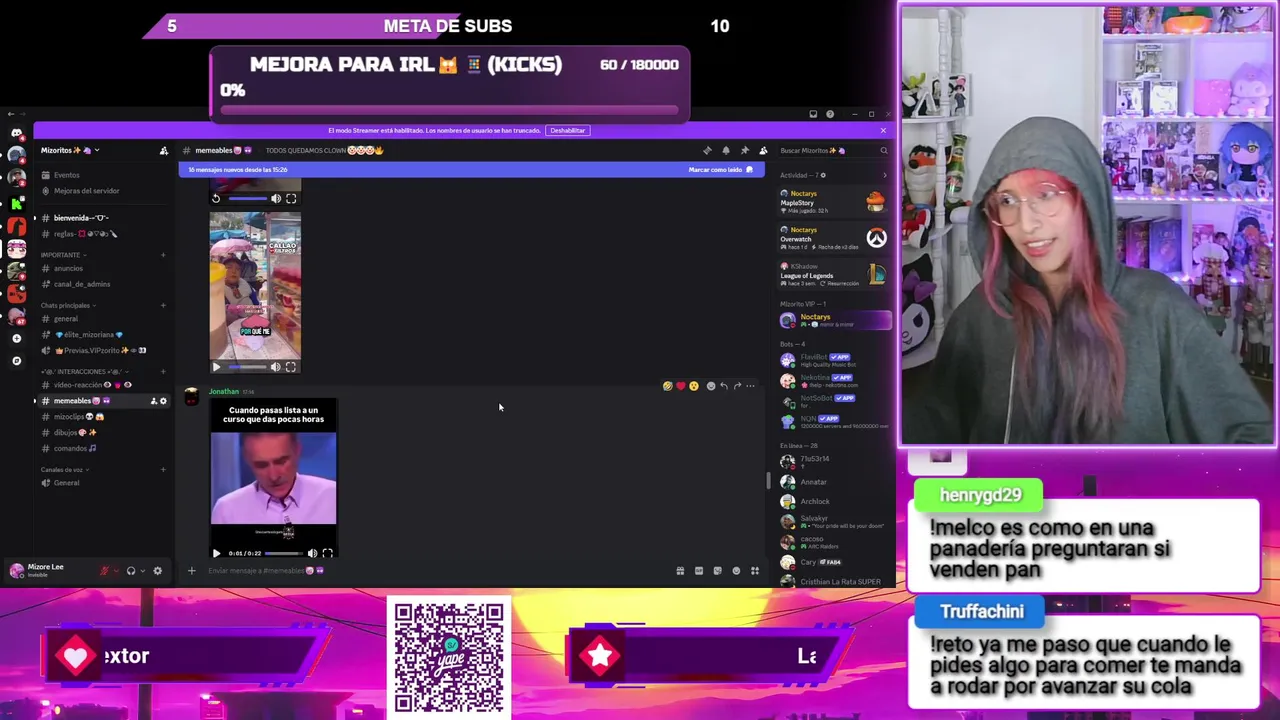Click the forward arrow on Jonathan's message
The width and height of the screenshot is (1280, 720).
tap(737, 386)
